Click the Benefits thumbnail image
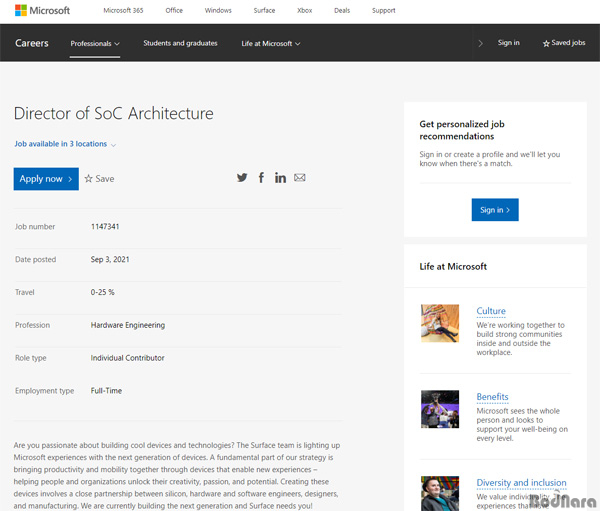The width and height of the screenshot is (600, 511). click(440, 409)
